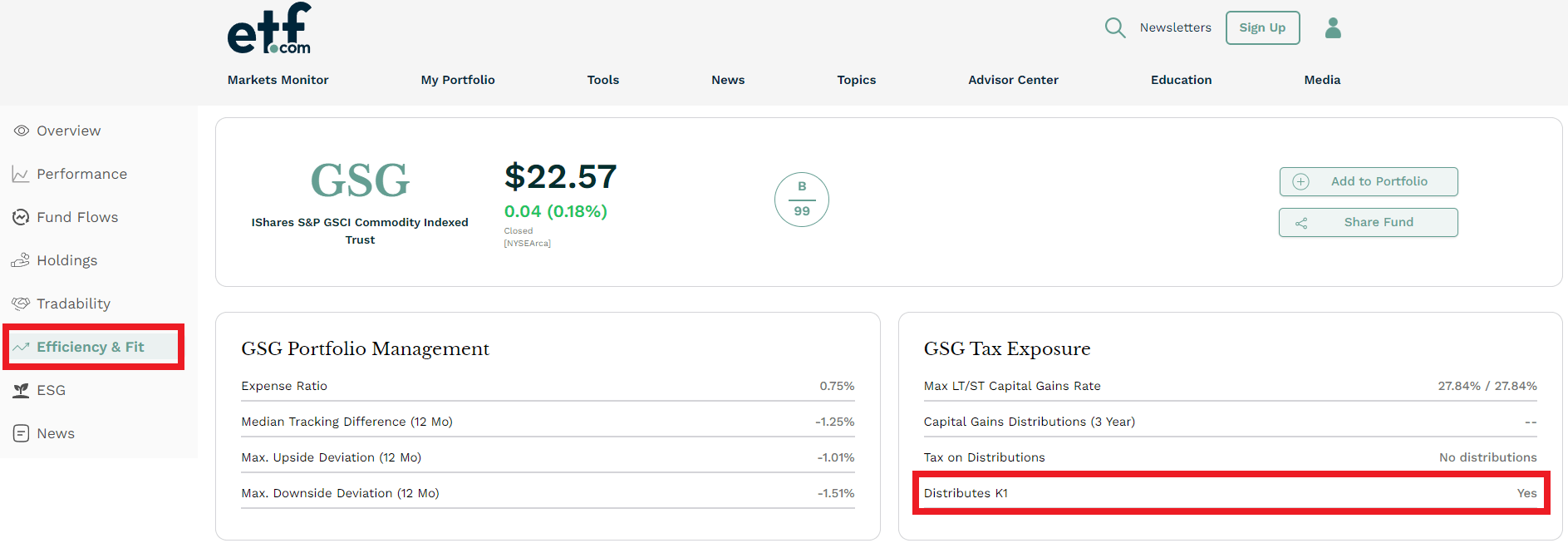Click the Fund Flows icon in the sidebar

21,217
